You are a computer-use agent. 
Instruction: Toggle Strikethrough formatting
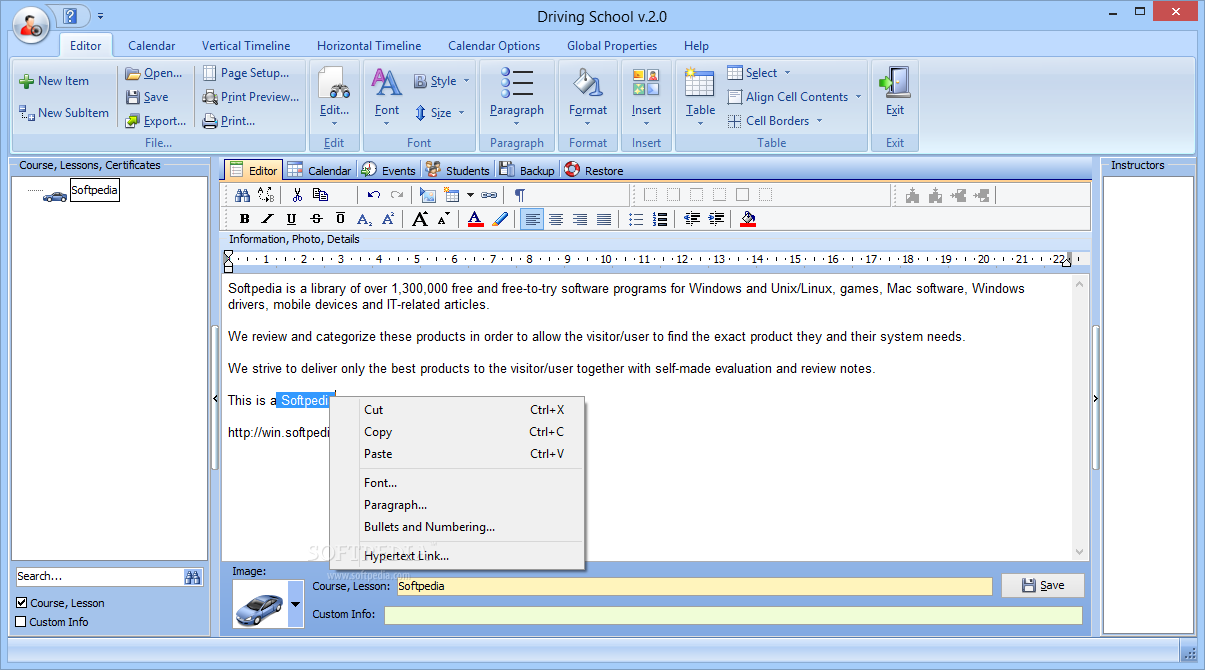pos(316,219)
